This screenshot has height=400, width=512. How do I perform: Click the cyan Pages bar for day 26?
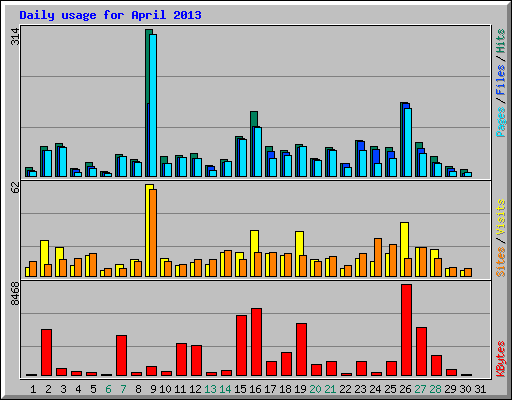pyautogui.click(x=408, y=142)
